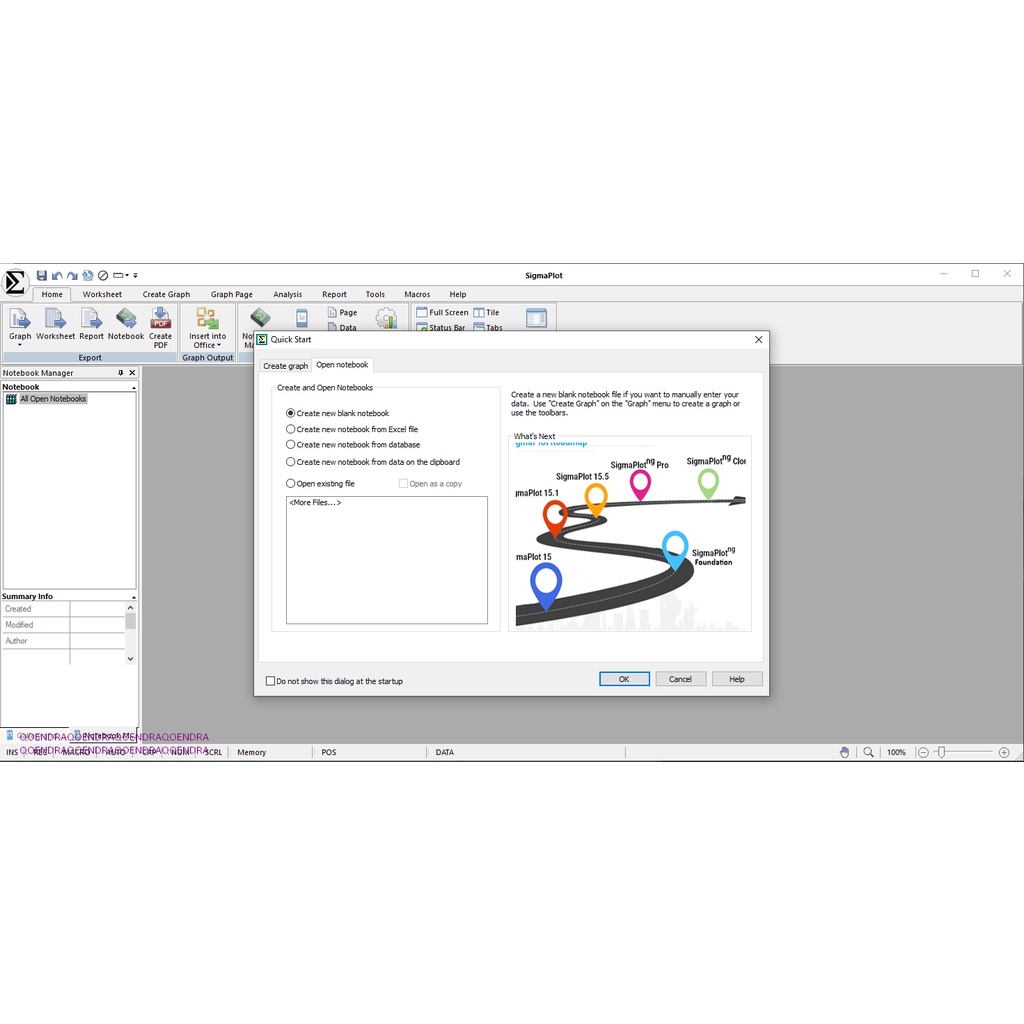Screen dimensions: 1024x1024
Task: Click the Export Worksheet icon
Action: [55, 319]
